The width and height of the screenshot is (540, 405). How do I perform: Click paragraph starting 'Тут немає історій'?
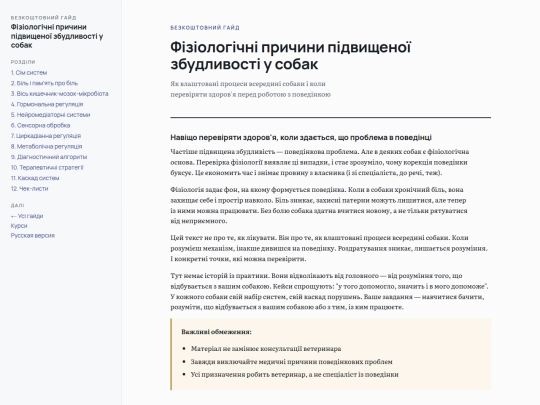pyautogui.click(x=330, y=291)
